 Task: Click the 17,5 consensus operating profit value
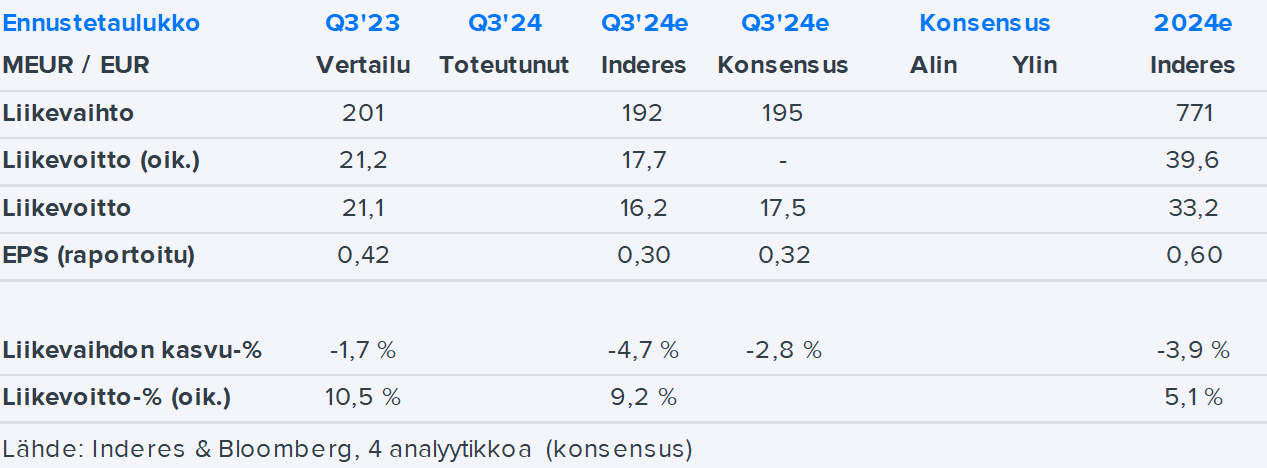click(782, 208)
